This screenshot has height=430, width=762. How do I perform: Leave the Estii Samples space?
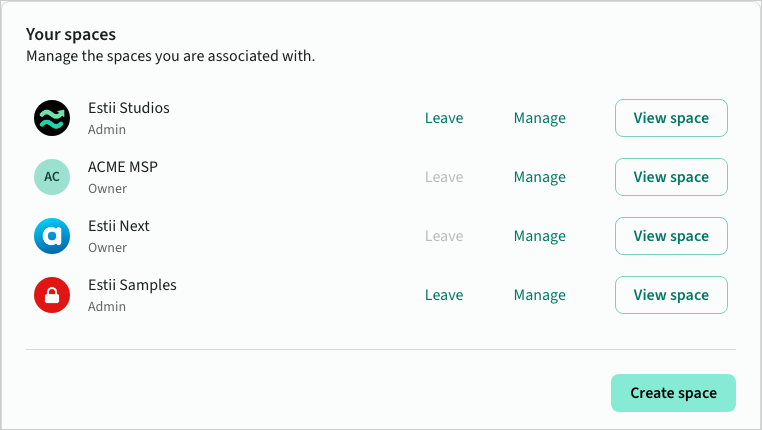(x=444, y=295)
